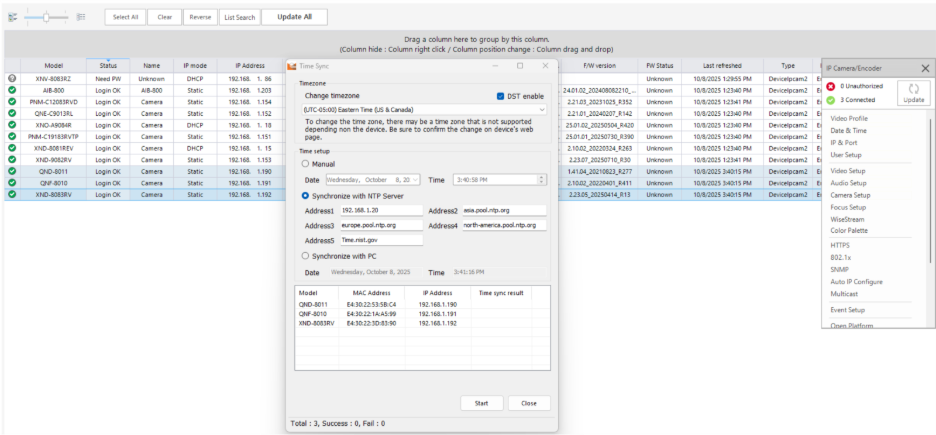The height and width of the screenshot is (435, 936).
Task: Open 802.1x in the side menu
Action: pyautogui.click(x=840, y=257)
